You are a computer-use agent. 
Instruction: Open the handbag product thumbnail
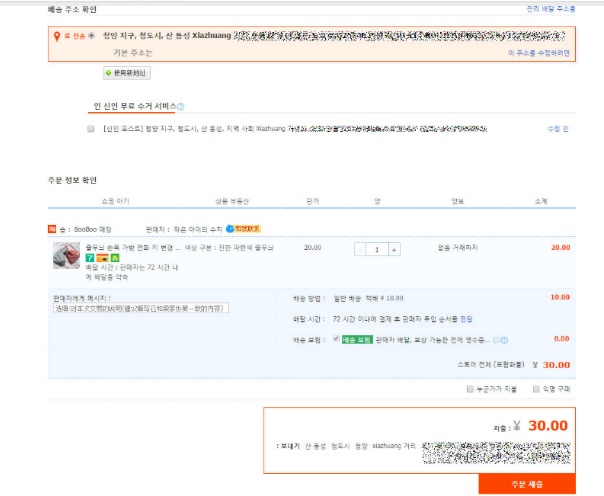coord(66,255)
